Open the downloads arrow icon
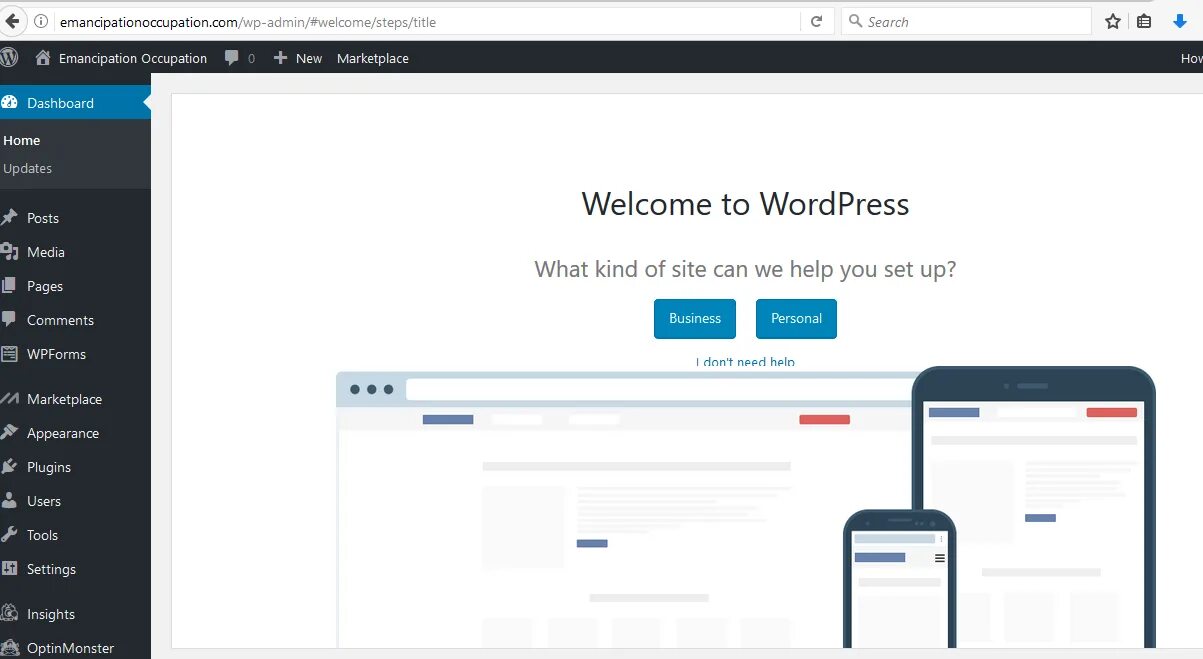The height and width of the screenshot is (659, 1203). 1180,21
